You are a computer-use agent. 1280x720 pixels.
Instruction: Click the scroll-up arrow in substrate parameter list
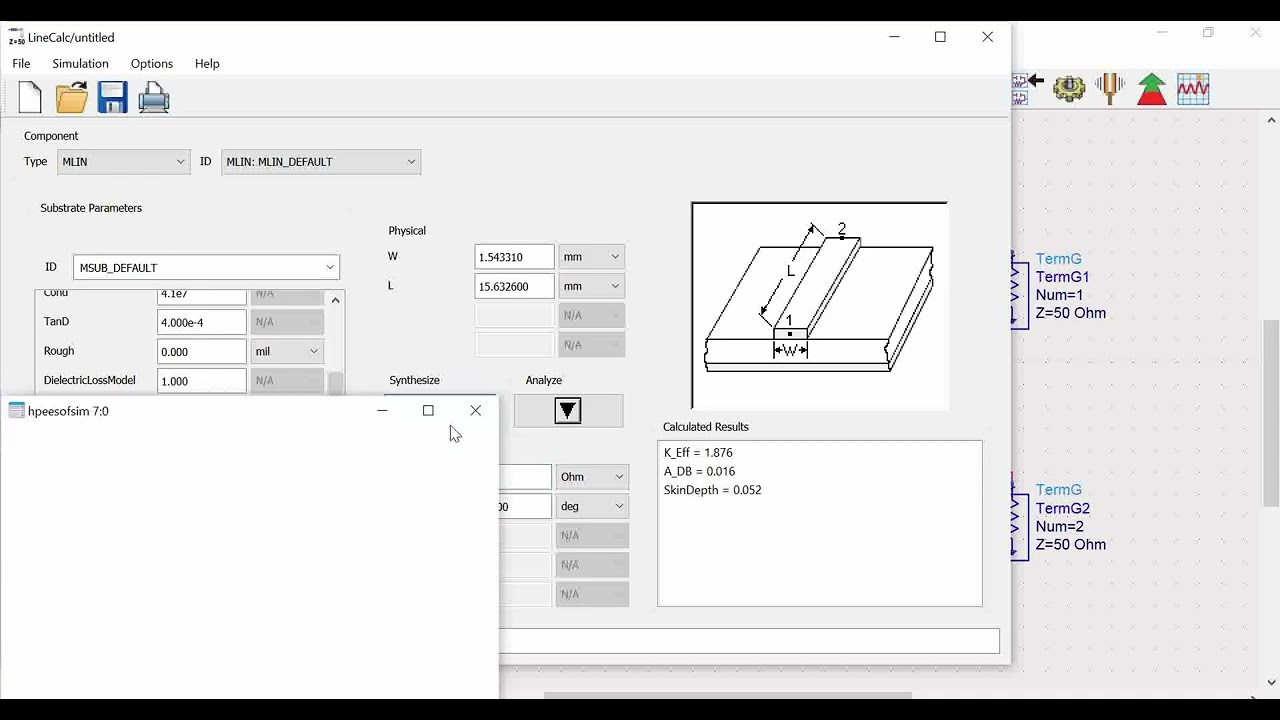(x=335, y=300)
